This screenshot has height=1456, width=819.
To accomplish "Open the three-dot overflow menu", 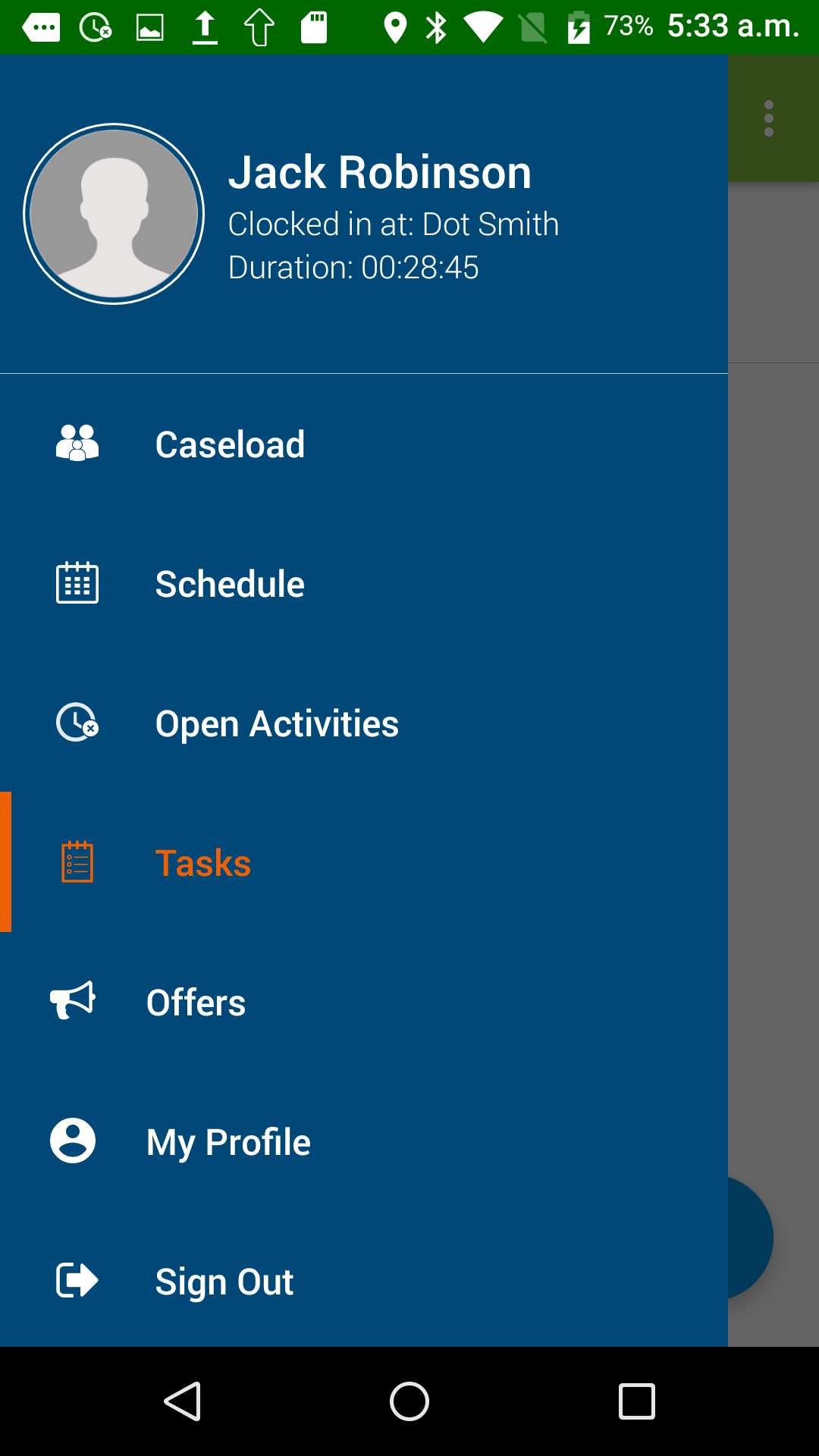I will coord(769,118).
